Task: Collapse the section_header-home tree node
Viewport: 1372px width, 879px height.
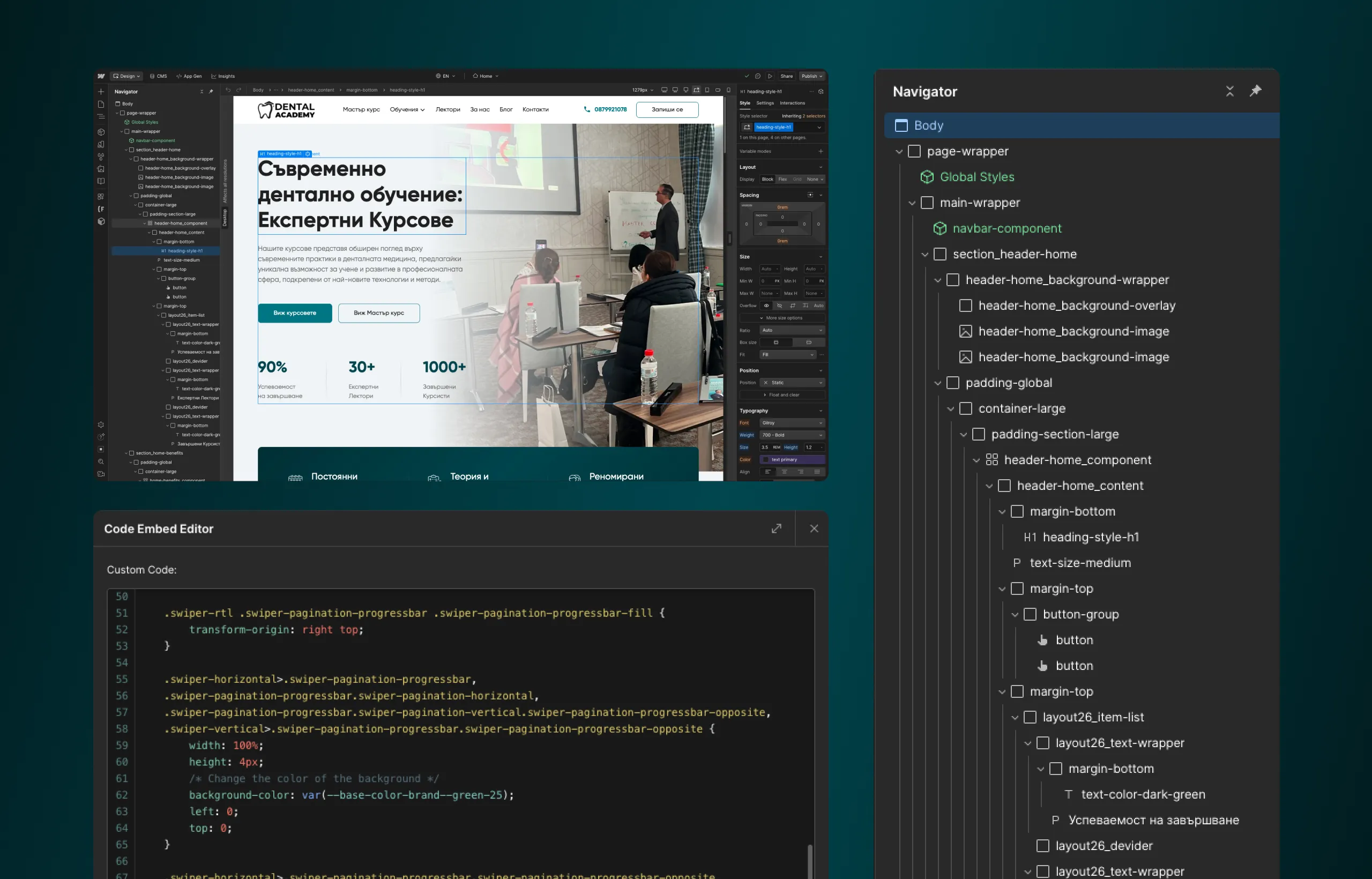Action: coord(925,254)
